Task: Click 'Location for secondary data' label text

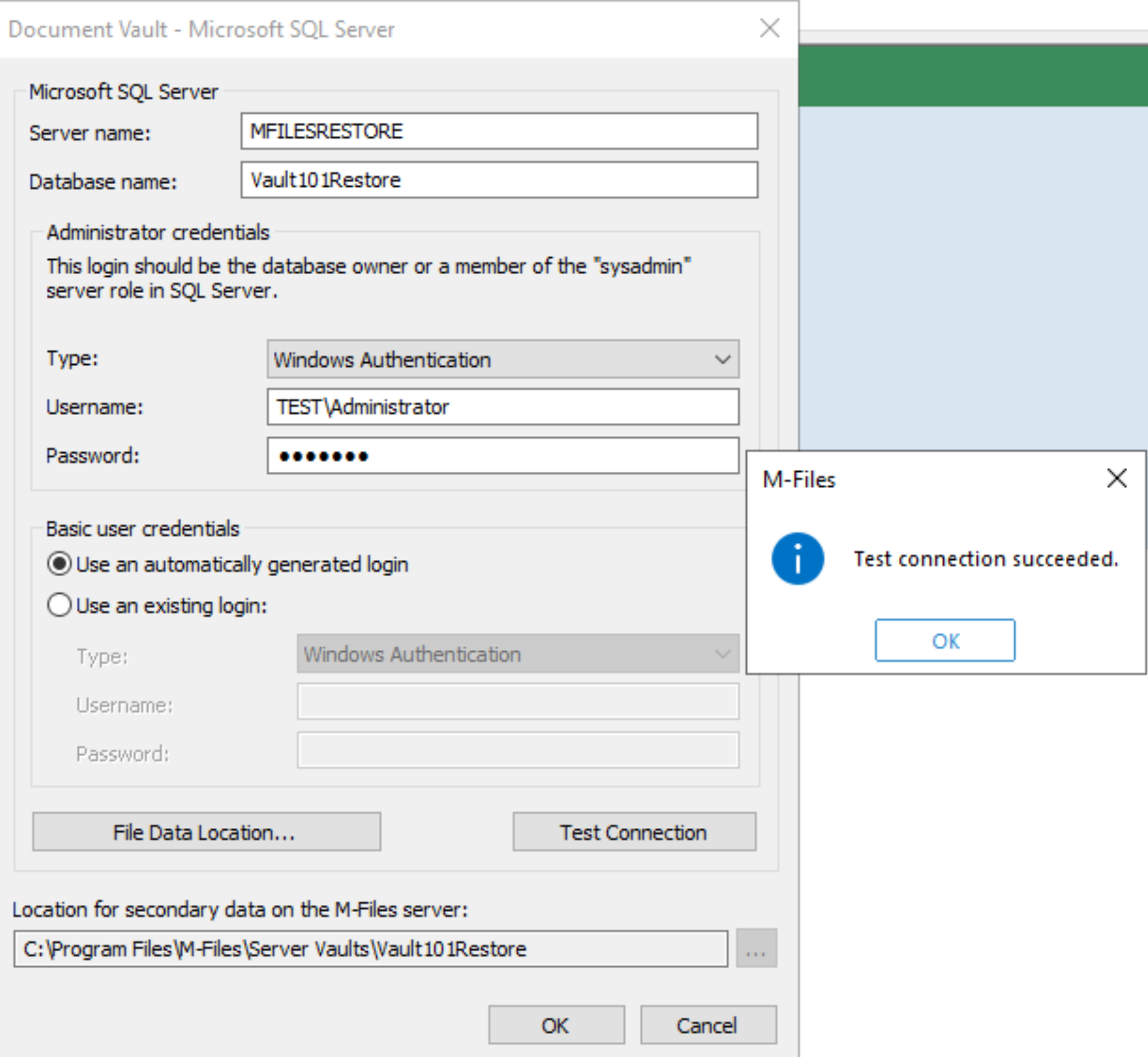Action: click(240, 909)
